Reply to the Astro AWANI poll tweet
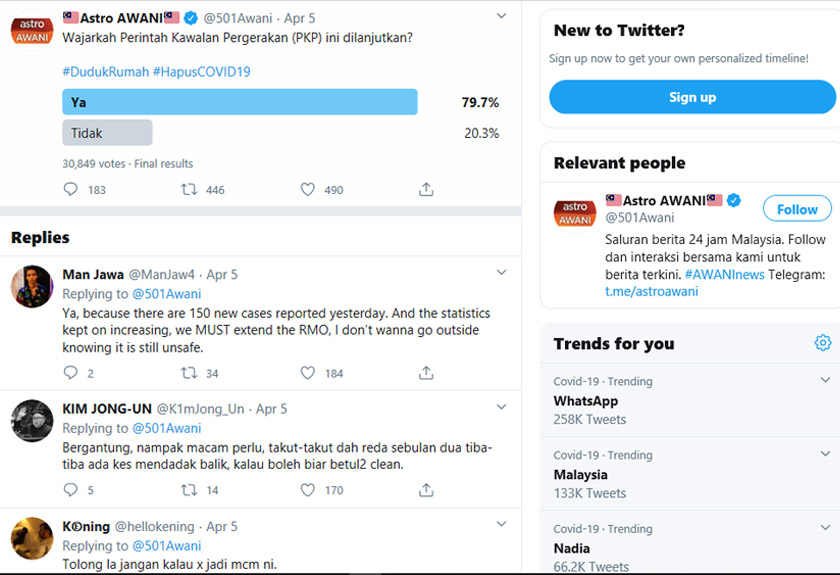This screenshot has height=575, width=840. 71,190
